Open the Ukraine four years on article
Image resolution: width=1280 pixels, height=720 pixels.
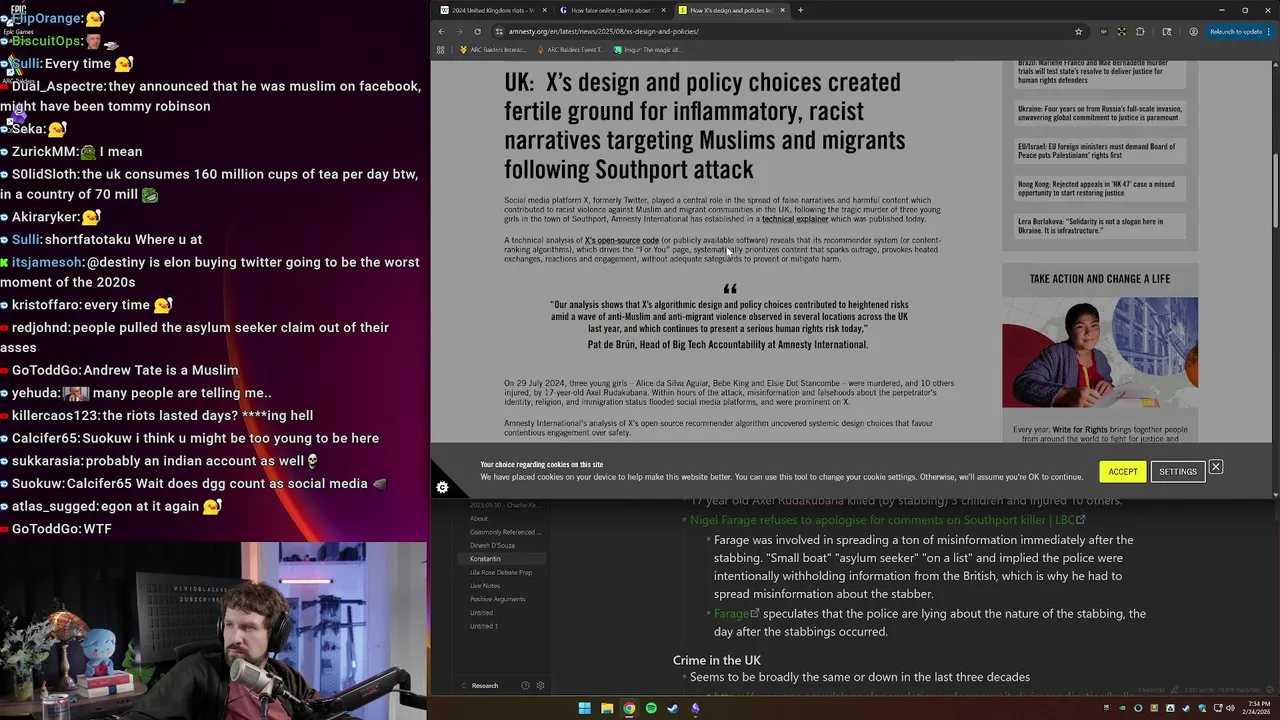pos(1100,113)
